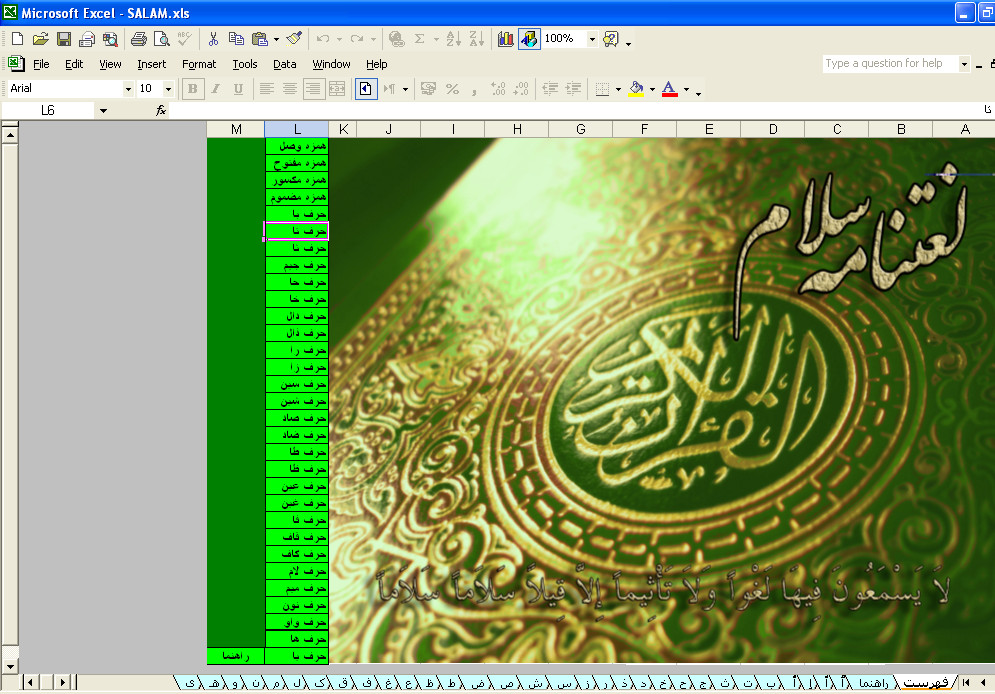Screen dimensions: 995x694
Task: Expand the Font size dropdown
Action: click(168, 89)
